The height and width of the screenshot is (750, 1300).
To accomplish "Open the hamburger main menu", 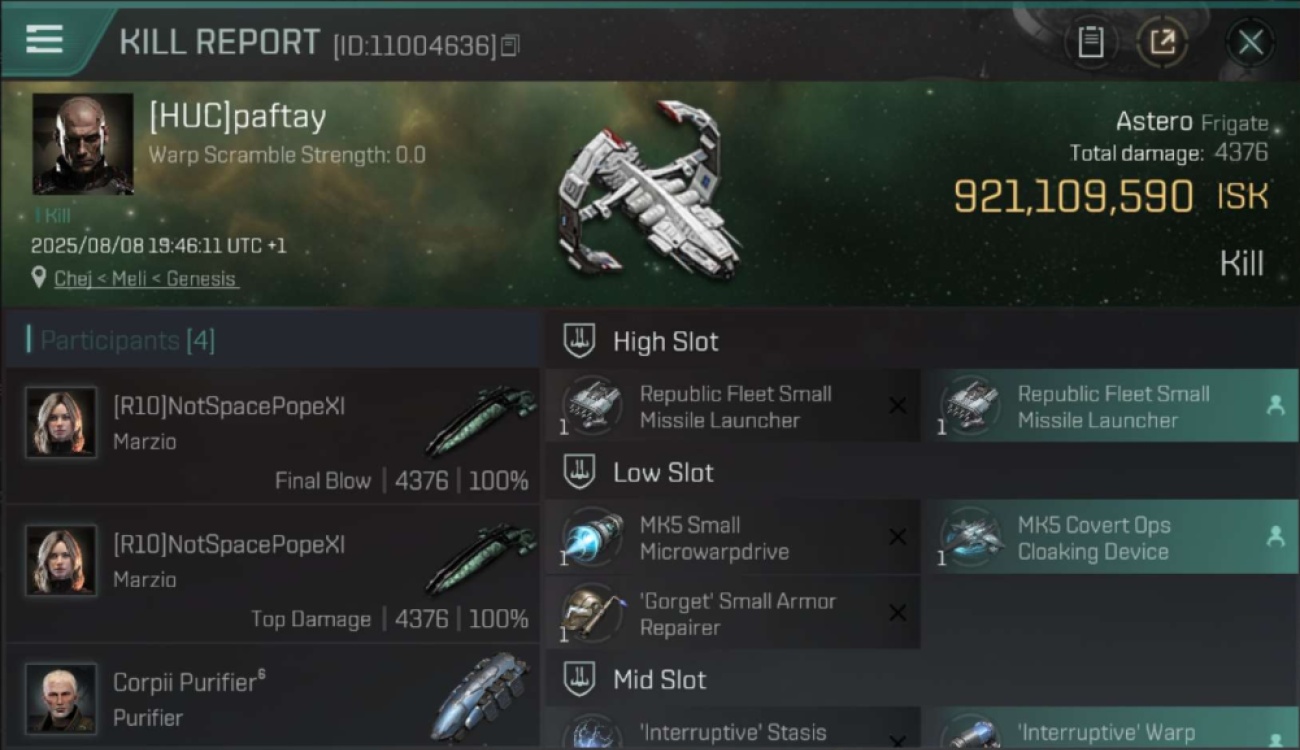I will point(44,40).
